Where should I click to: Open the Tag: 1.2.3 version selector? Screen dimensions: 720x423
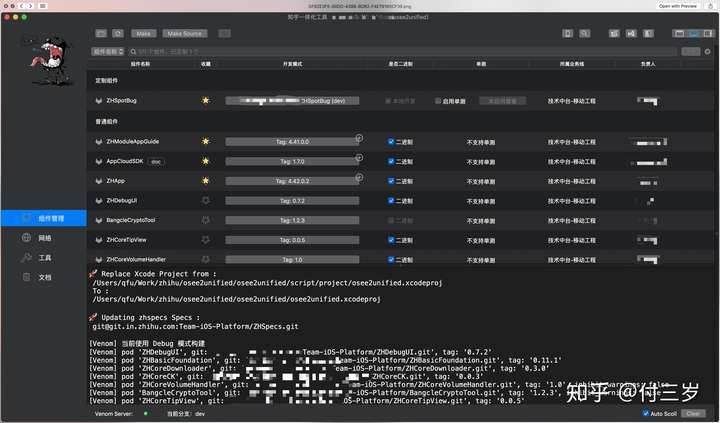[292, 220]
